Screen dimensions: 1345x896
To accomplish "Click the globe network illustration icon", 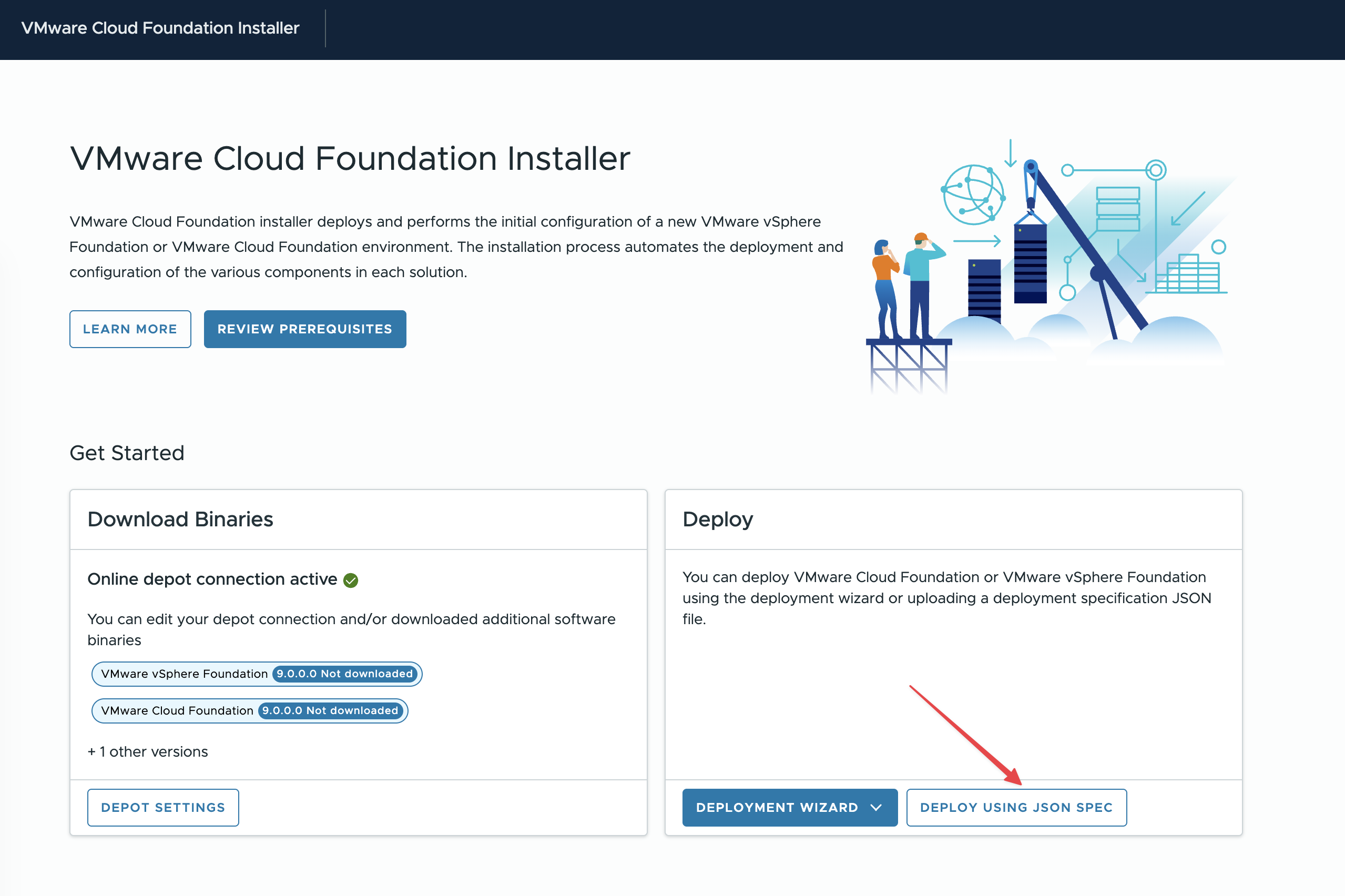I will (x=973, y=195).
